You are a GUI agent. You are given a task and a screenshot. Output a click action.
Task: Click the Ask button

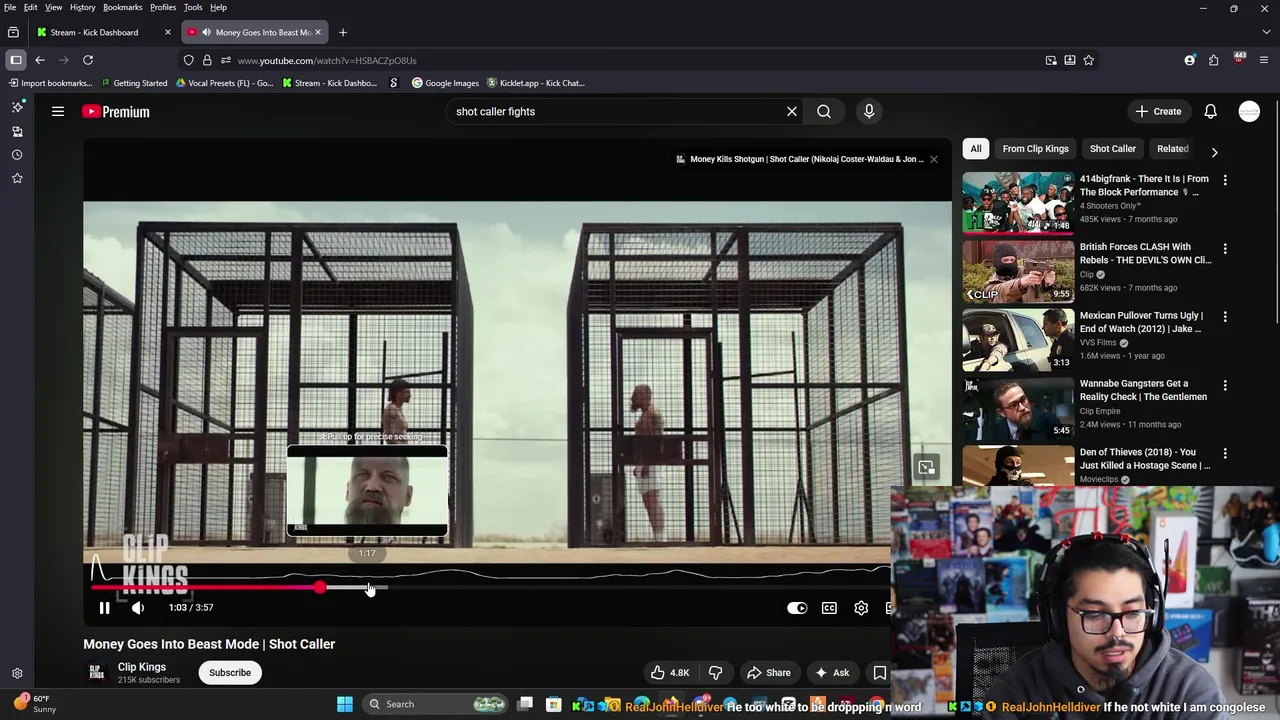click(832, 673)
